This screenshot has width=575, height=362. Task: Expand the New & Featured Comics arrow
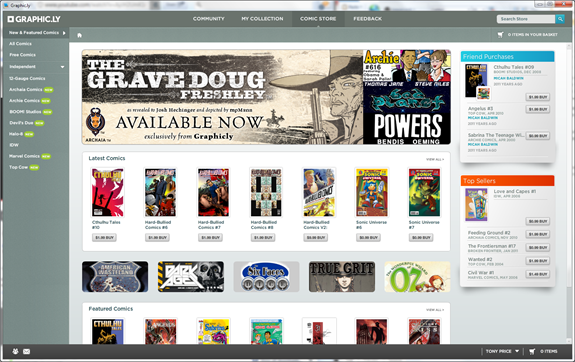tap(64, 33)
